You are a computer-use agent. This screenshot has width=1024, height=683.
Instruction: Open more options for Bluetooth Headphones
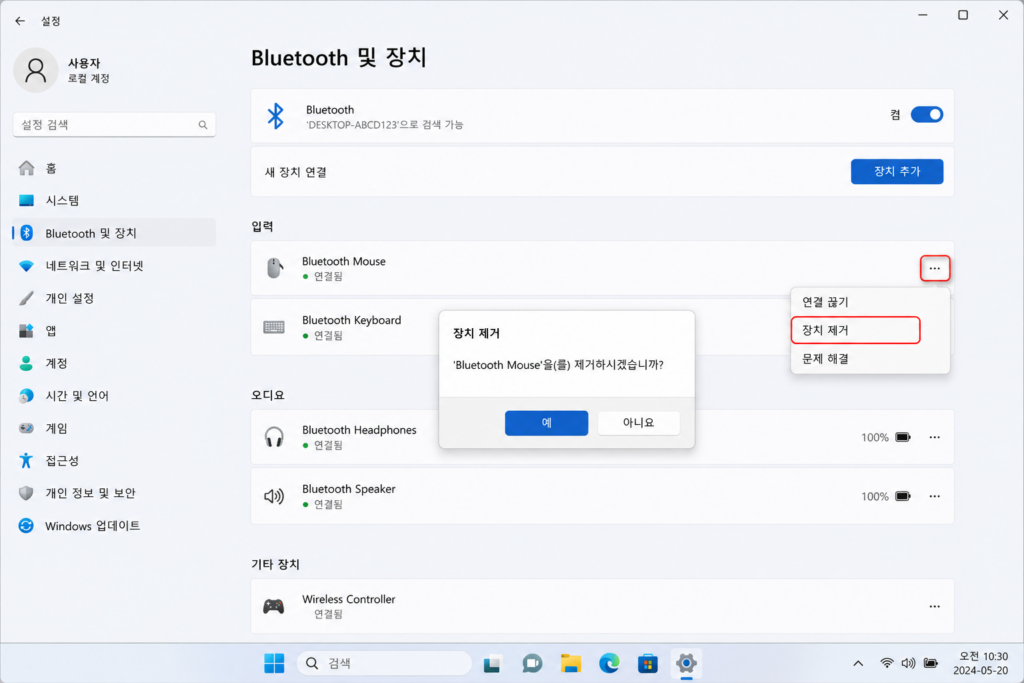(x=935, y=437)
